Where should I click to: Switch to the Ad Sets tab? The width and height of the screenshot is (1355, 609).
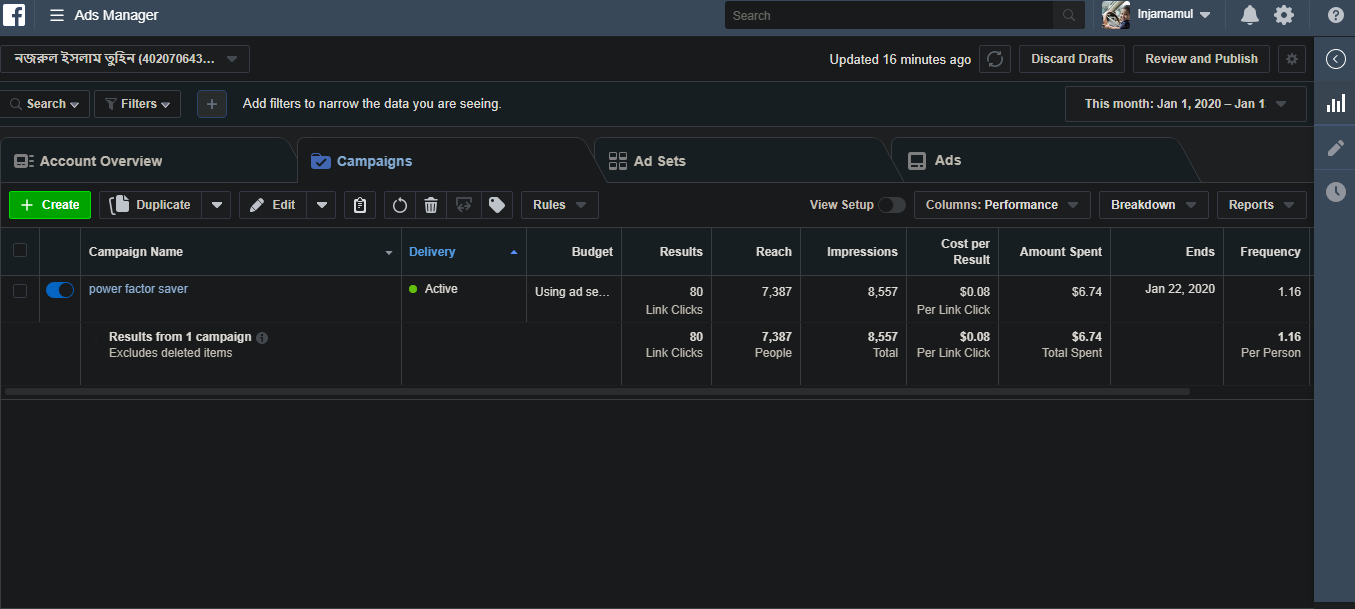(658, 161)
